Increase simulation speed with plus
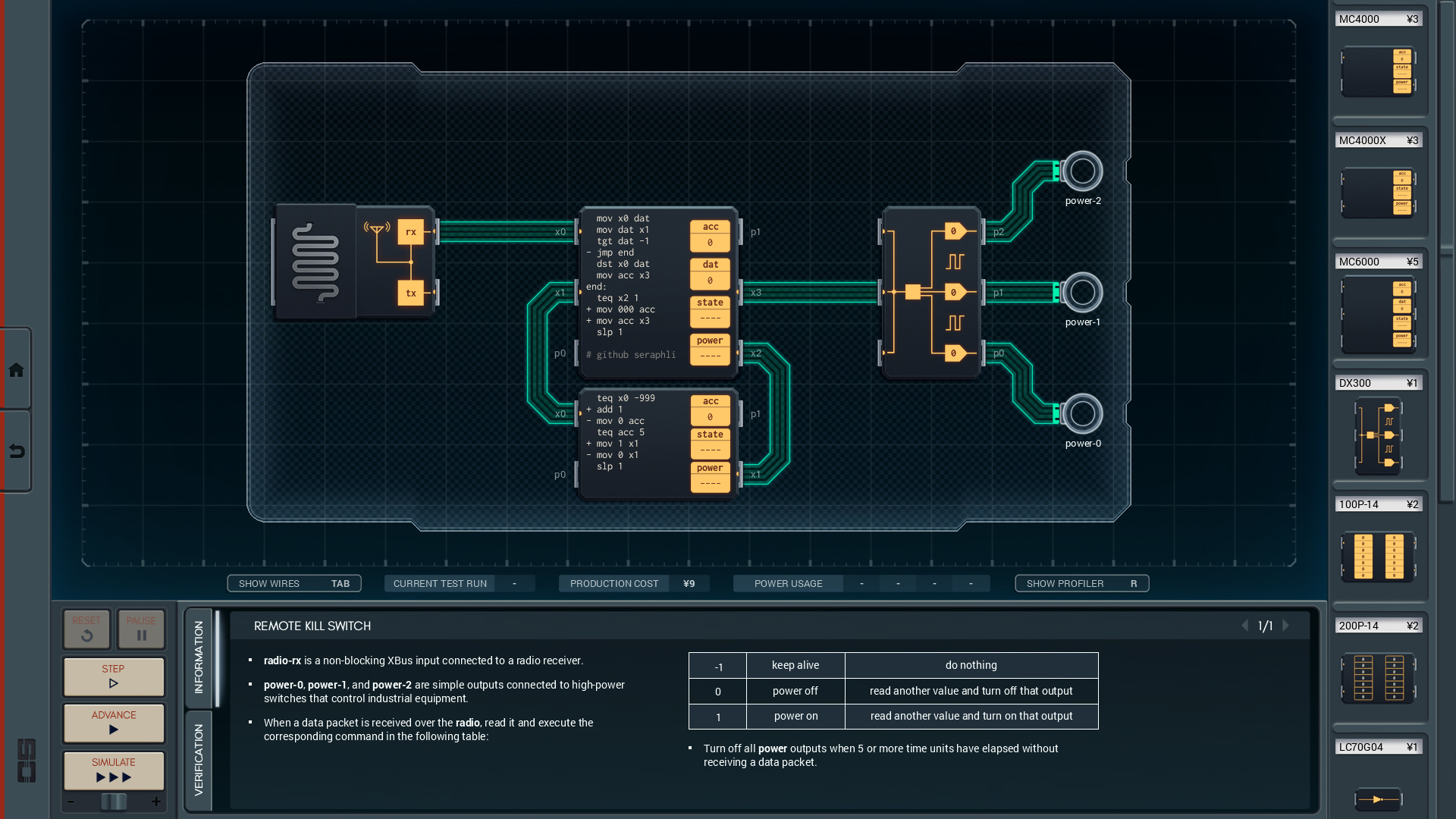The height and width of the screenshot is (819, 1456). [156, 802]
